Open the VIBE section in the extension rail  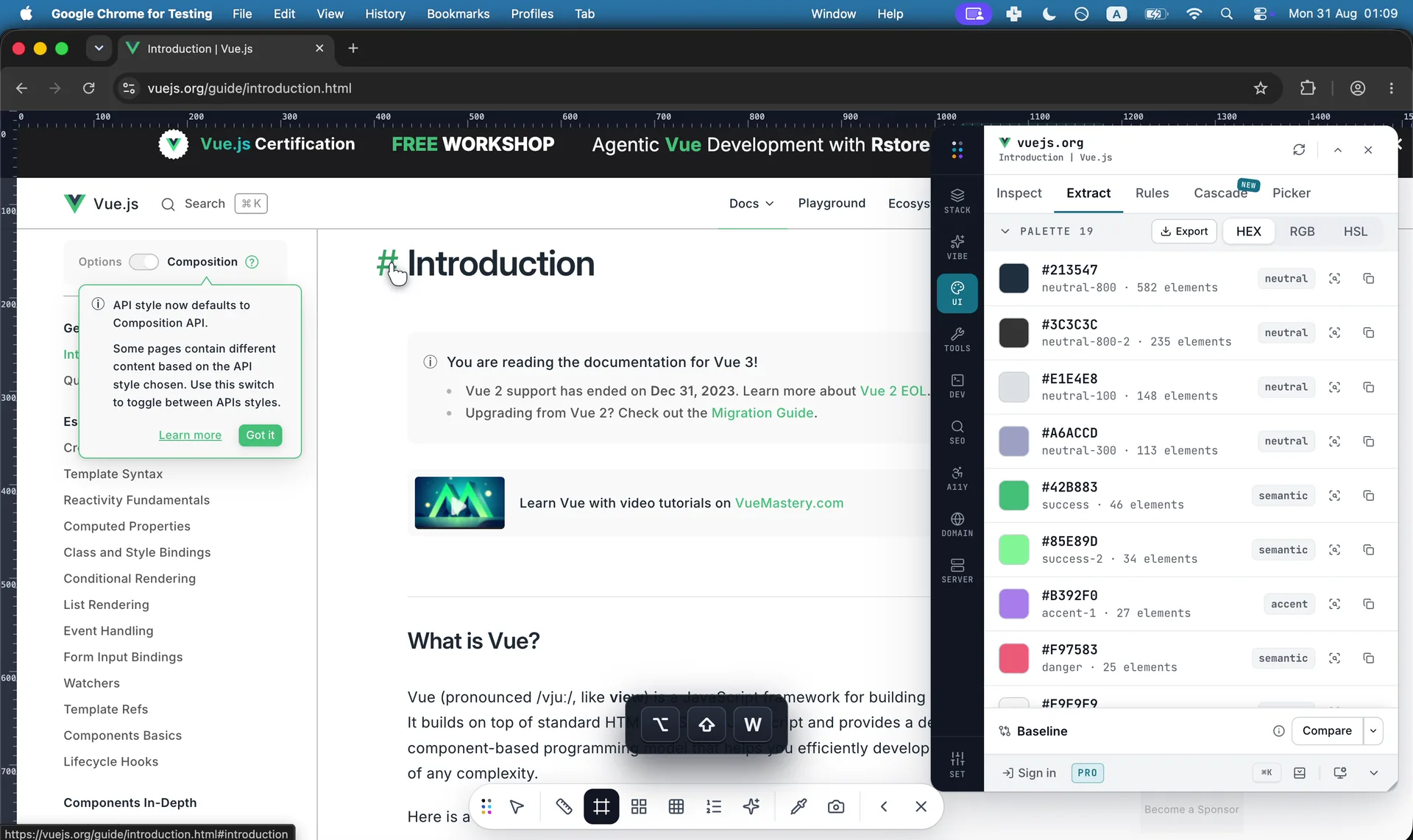click(x=957, y=247)
